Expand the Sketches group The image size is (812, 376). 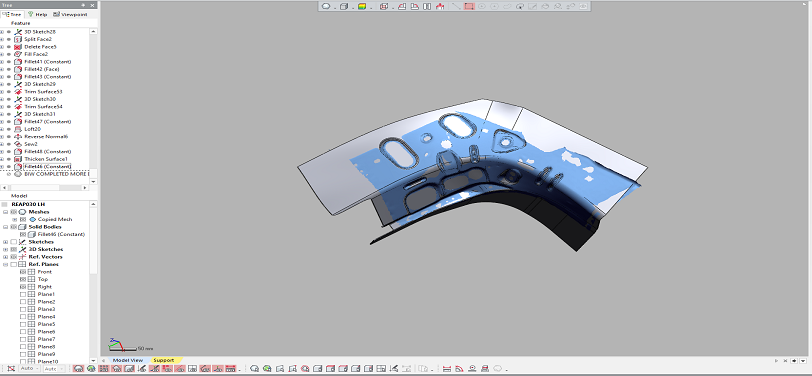tap(6, 242)
